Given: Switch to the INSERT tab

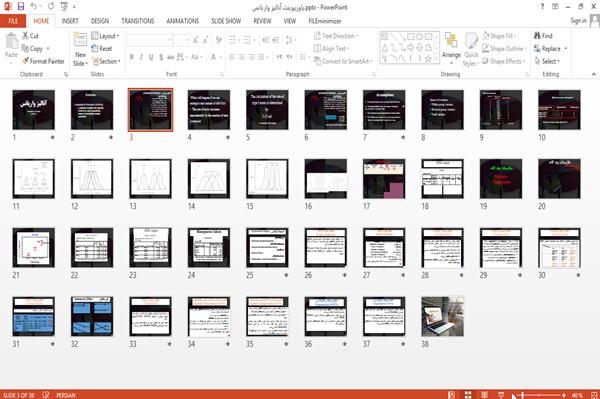Looking at the screenshot, I should (x=70, y=21).
